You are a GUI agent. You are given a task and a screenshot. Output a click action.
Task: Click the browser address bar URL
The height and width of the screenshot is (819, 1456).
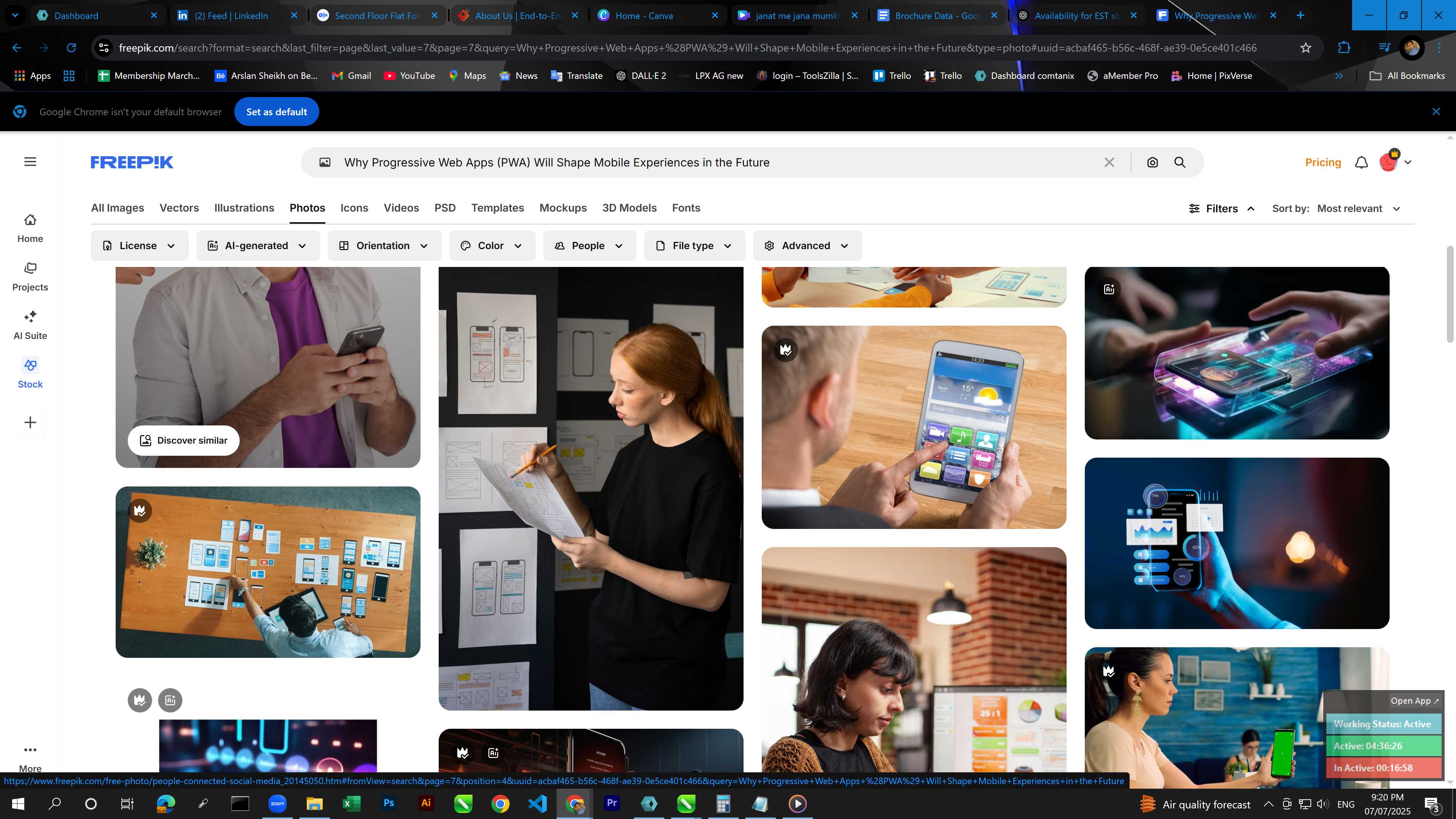[687, 48]
